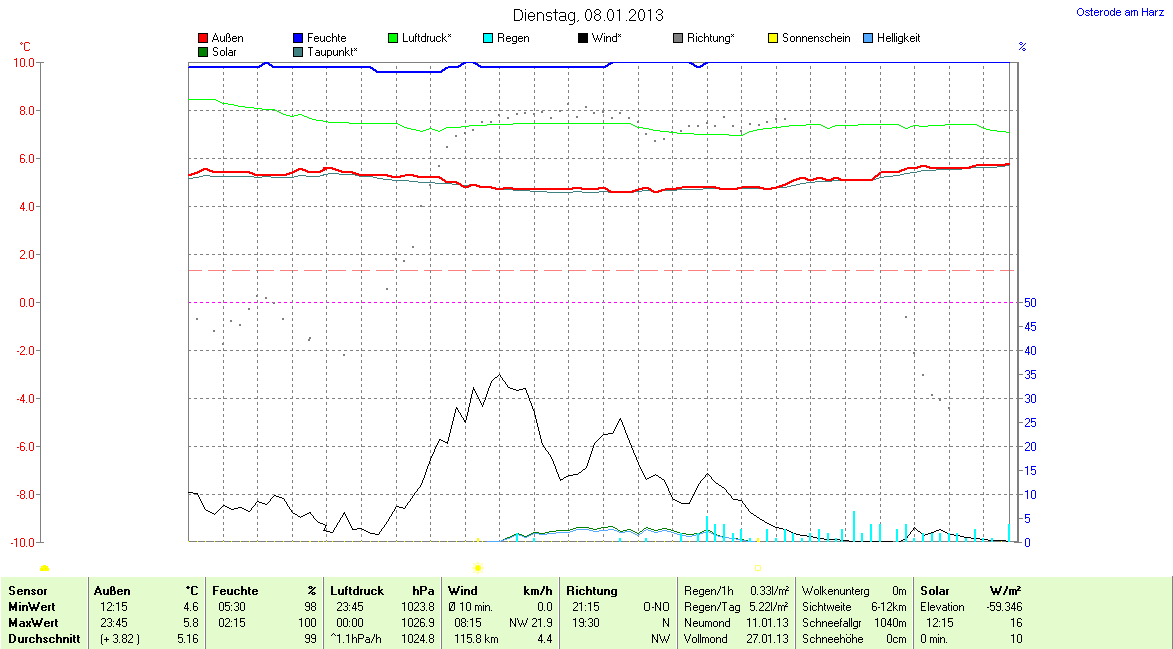Click the date title Dienstag, 08.01.2013
The height and width of the screenshot is (649, 1173).
point(587,15)
